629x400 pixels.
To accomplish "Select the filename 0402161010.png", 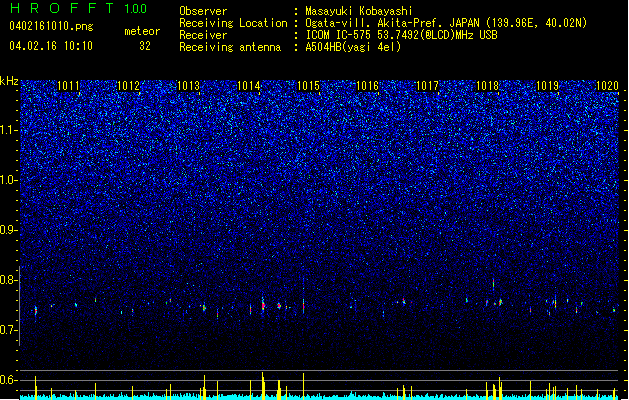I will pos(51,27).
